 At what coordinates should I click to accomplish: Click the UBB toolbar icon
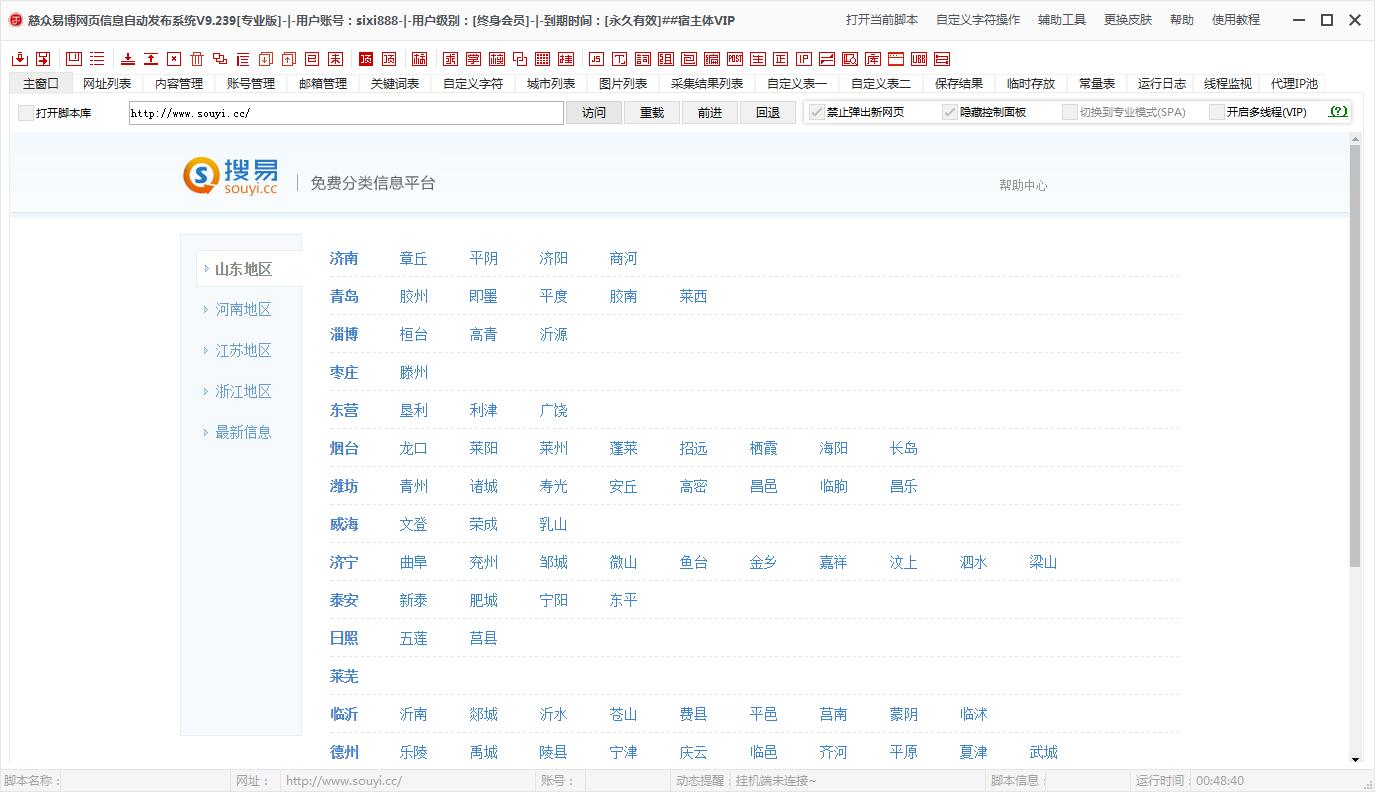919,59
